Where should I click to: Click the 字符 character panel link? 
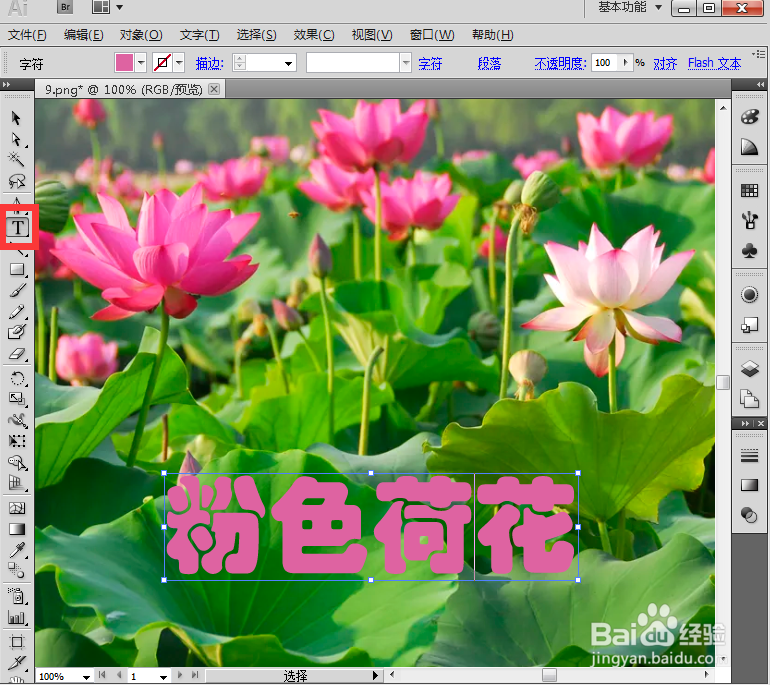point(430,63)
